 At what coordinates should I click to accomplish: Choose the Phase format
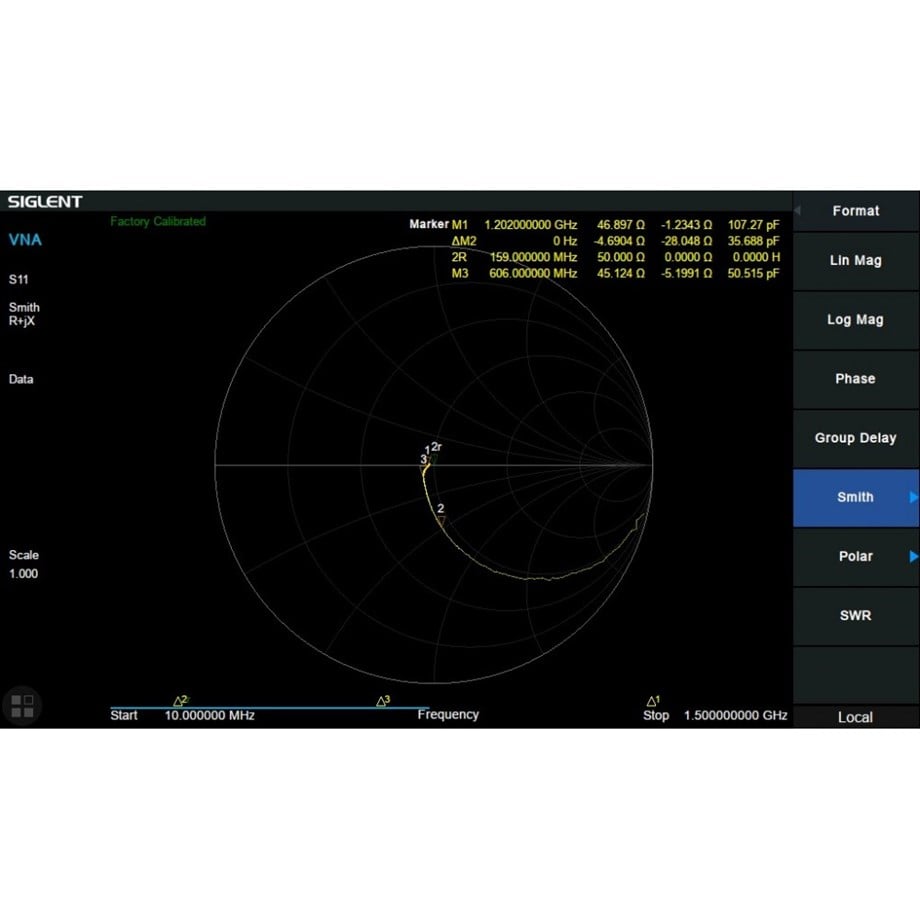click(855, 380)
